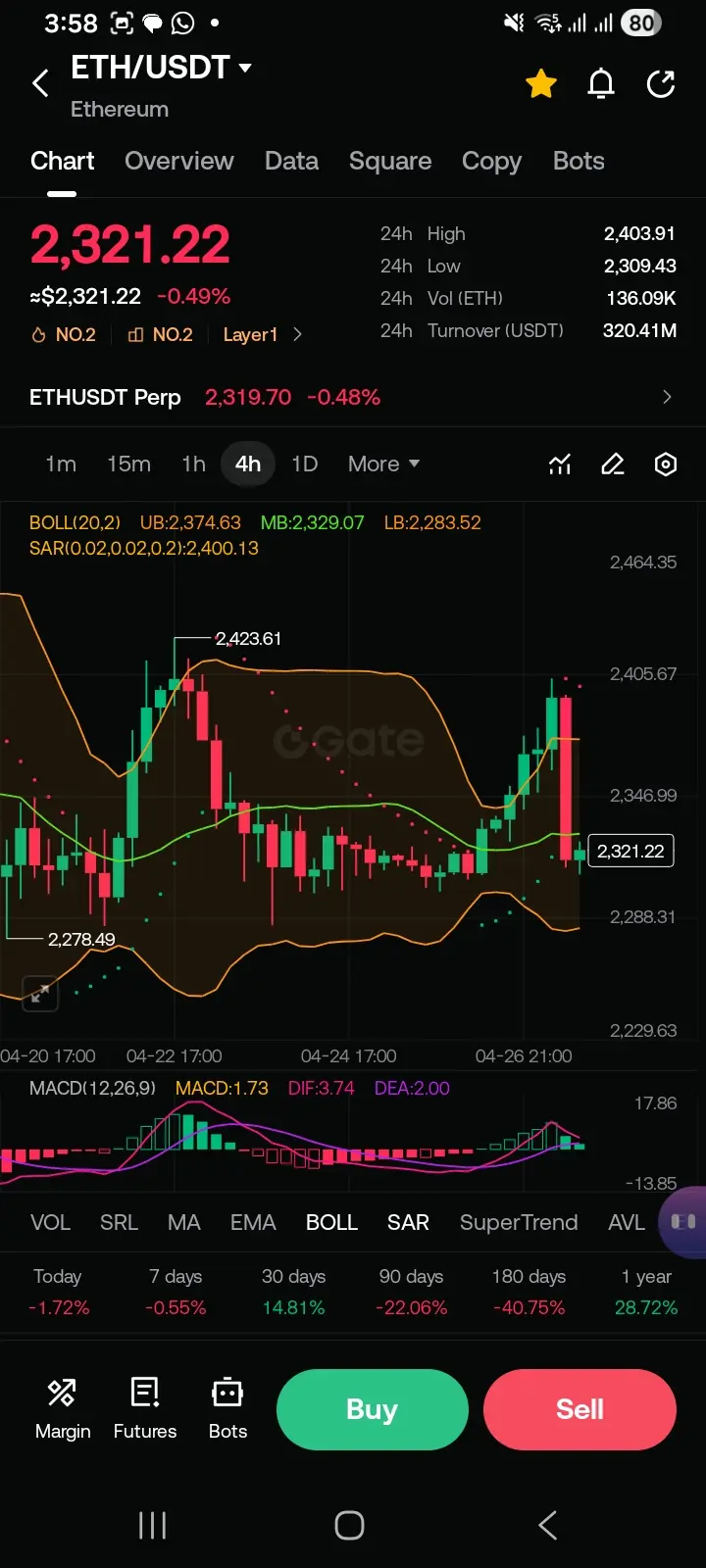This screenshot has height=1568, width=706.
Task: Toggle the favorite star icon
Action: [x=541, y=84]
